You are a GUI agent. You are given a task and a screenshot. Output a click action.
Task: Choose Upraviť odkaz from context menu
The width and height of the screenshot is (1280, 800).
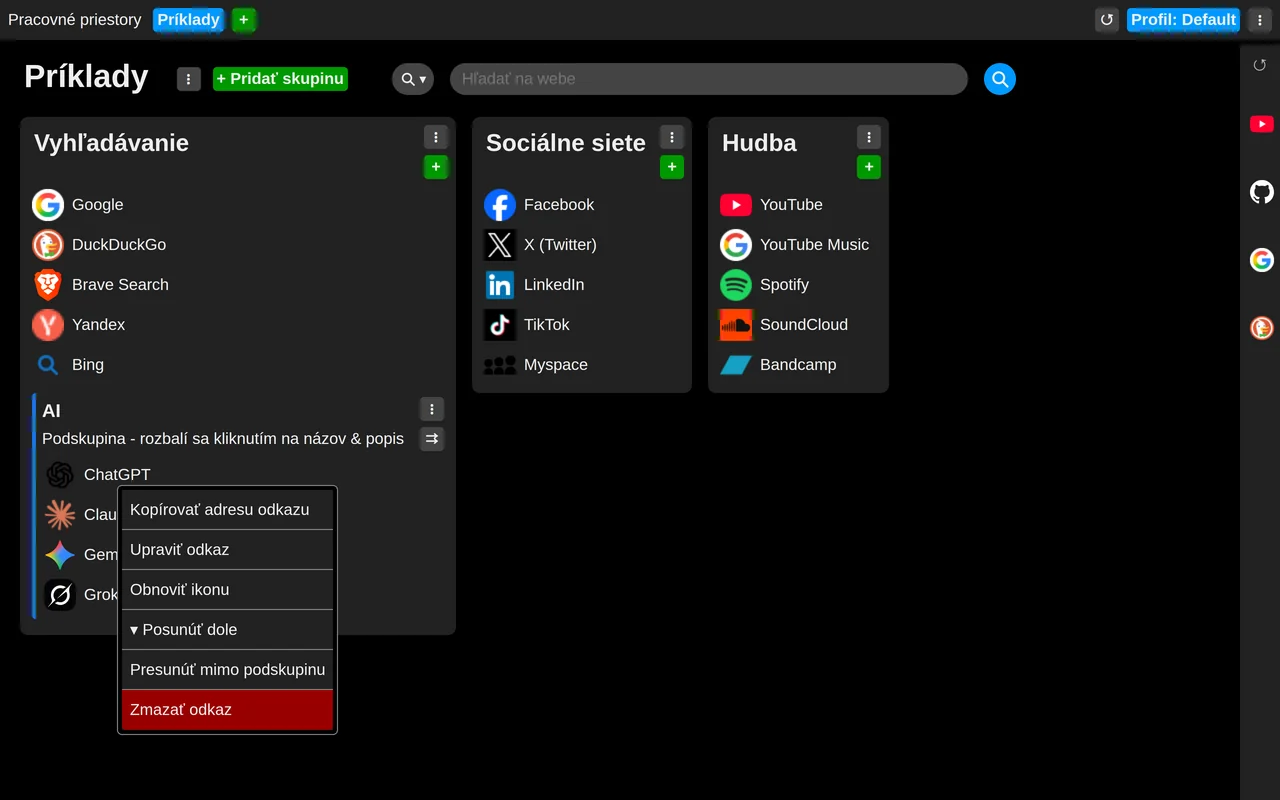(x=227, y=550)
